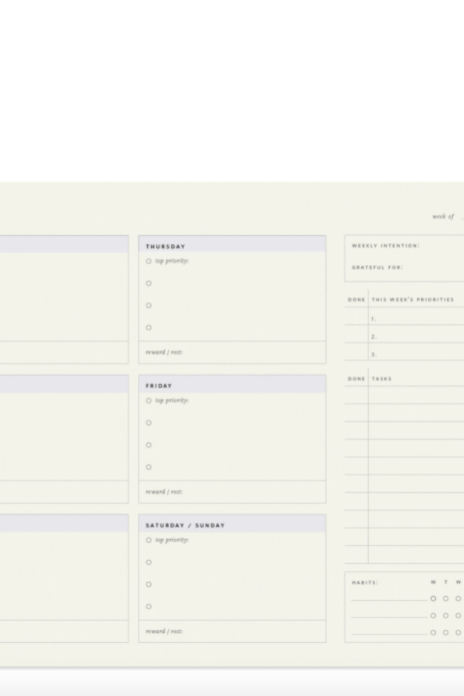Click the T day column header in habits
The height and width of the screenshot is (696, 464).
[446, 582]
